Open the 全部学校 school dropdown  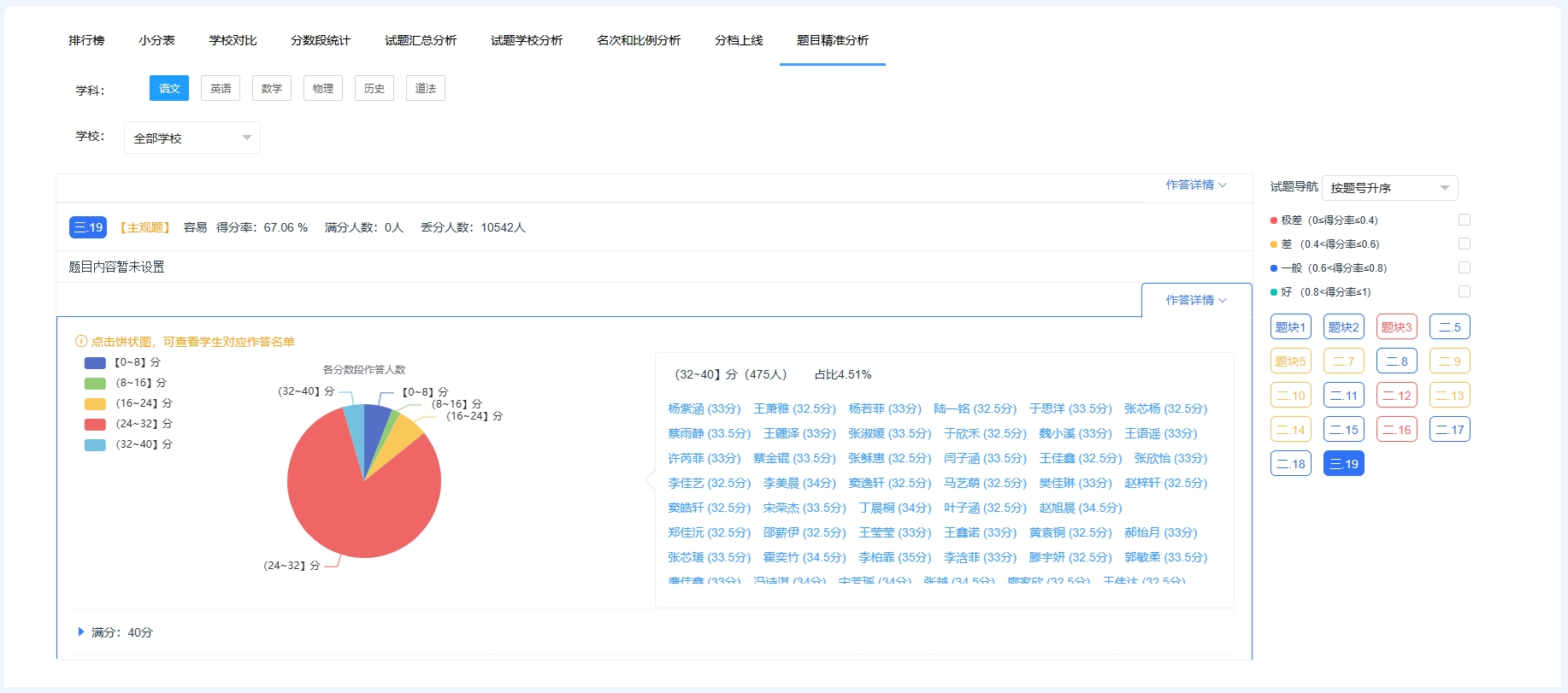(192, 138)
